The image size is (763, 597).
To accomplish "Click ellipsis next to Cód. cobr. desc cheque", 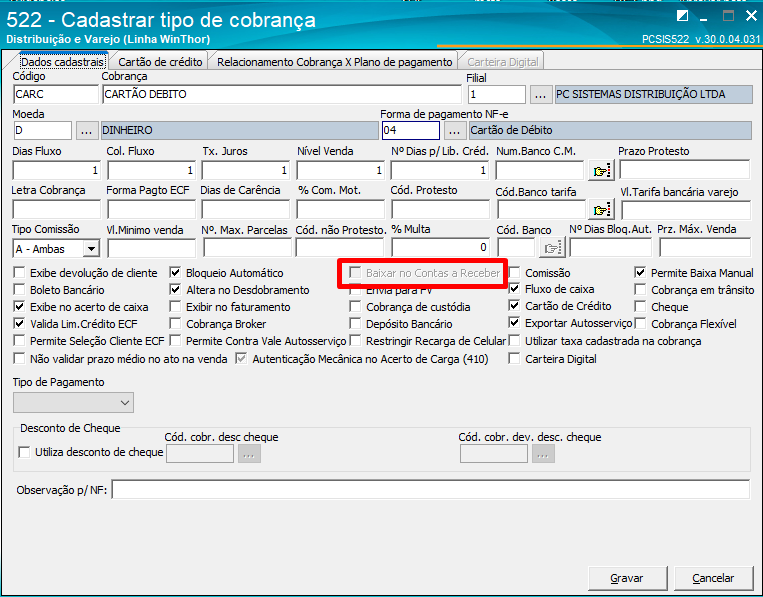I will [249, 454].
